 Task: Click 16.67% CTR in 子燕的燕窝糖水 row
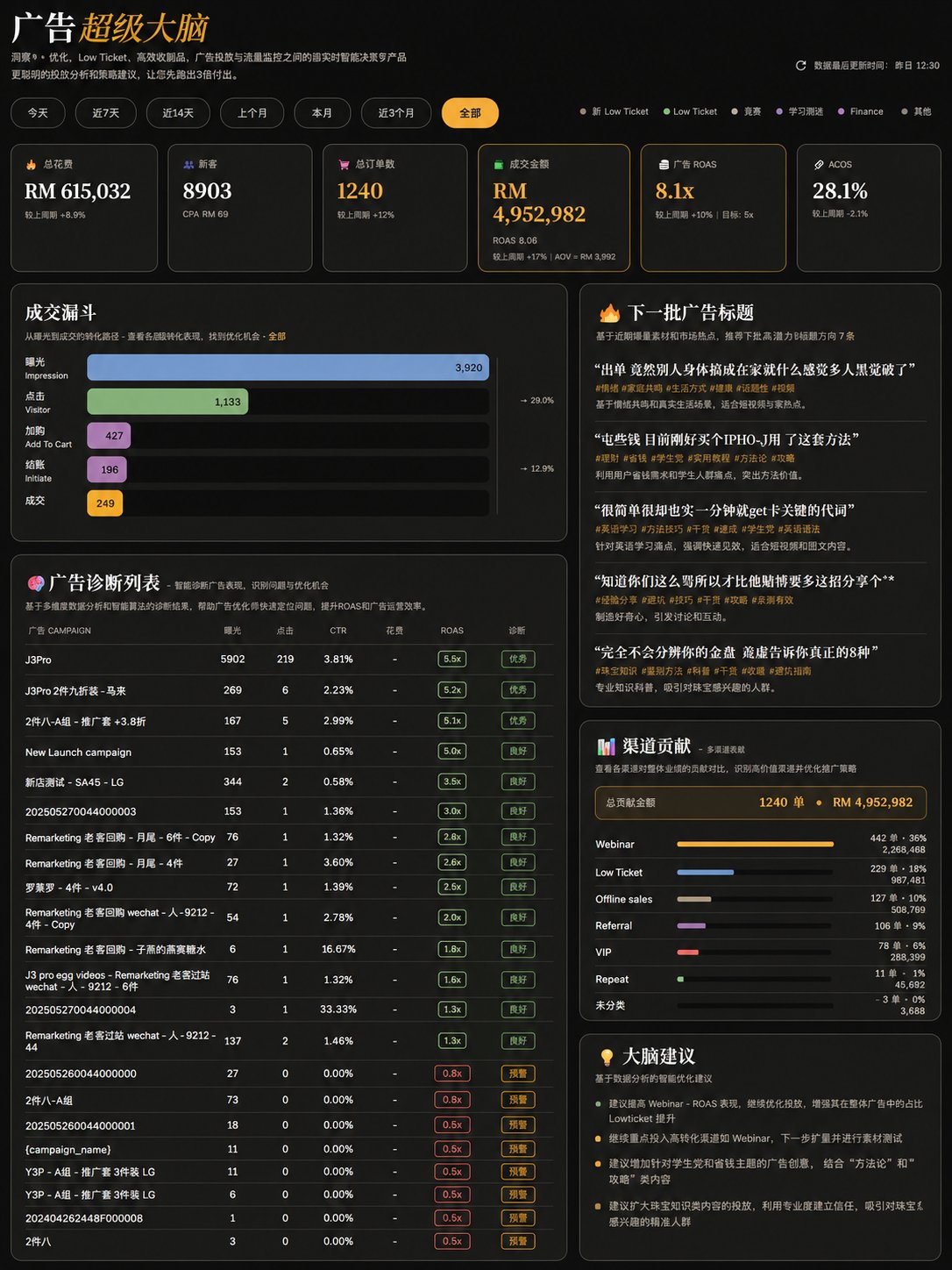point(338,949)
